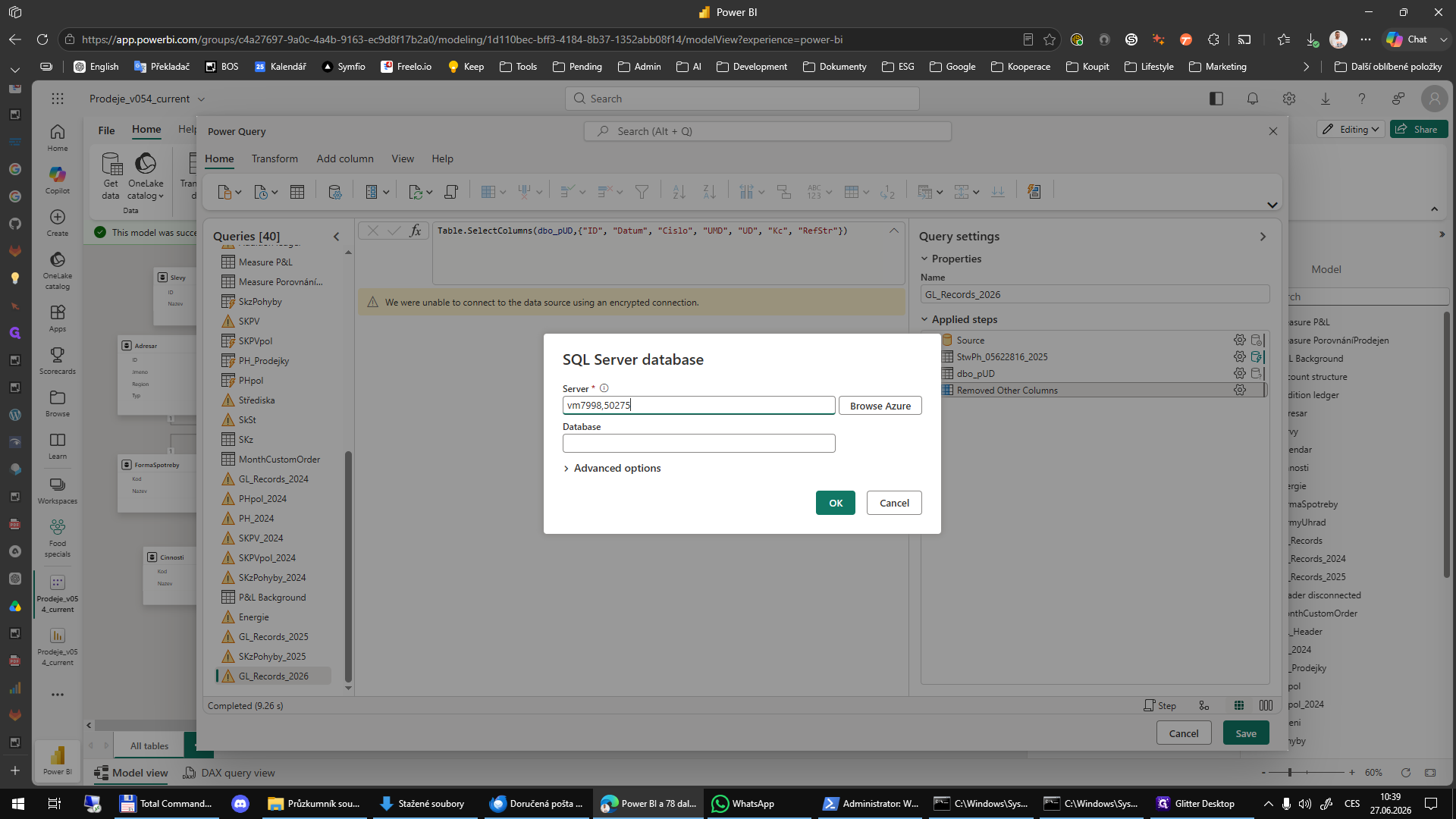
Task: Switch to data view grid toggle
Action: (x=1239, y=705)
